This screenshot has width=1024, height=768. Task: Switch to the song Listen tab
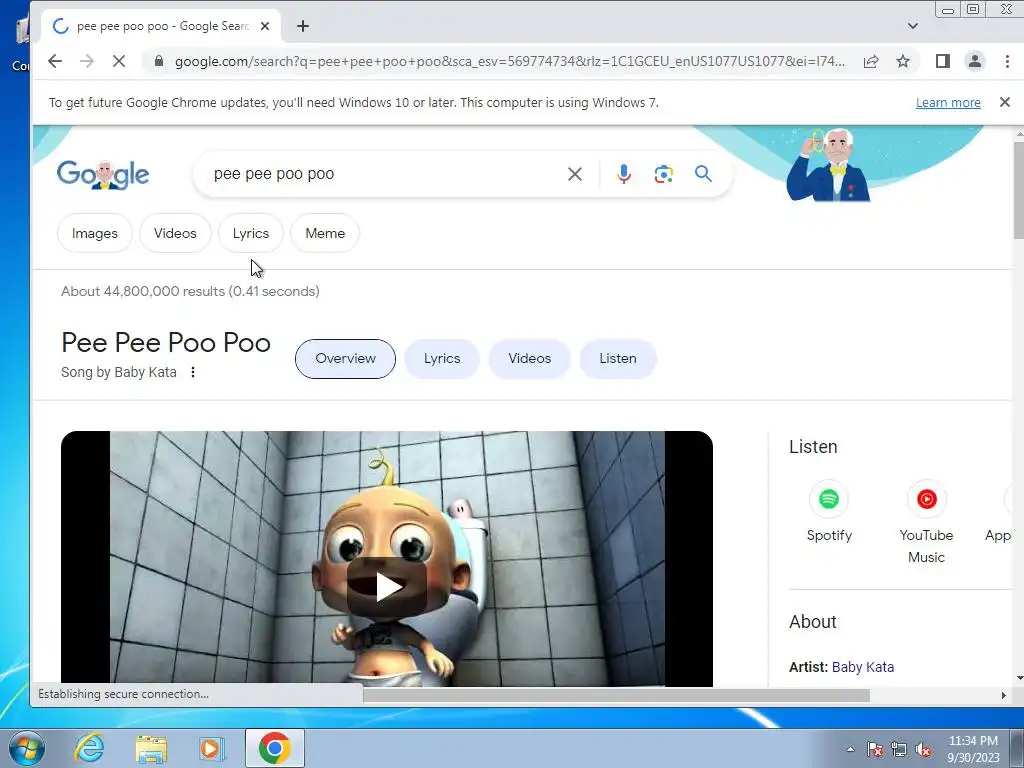(618, 359)
